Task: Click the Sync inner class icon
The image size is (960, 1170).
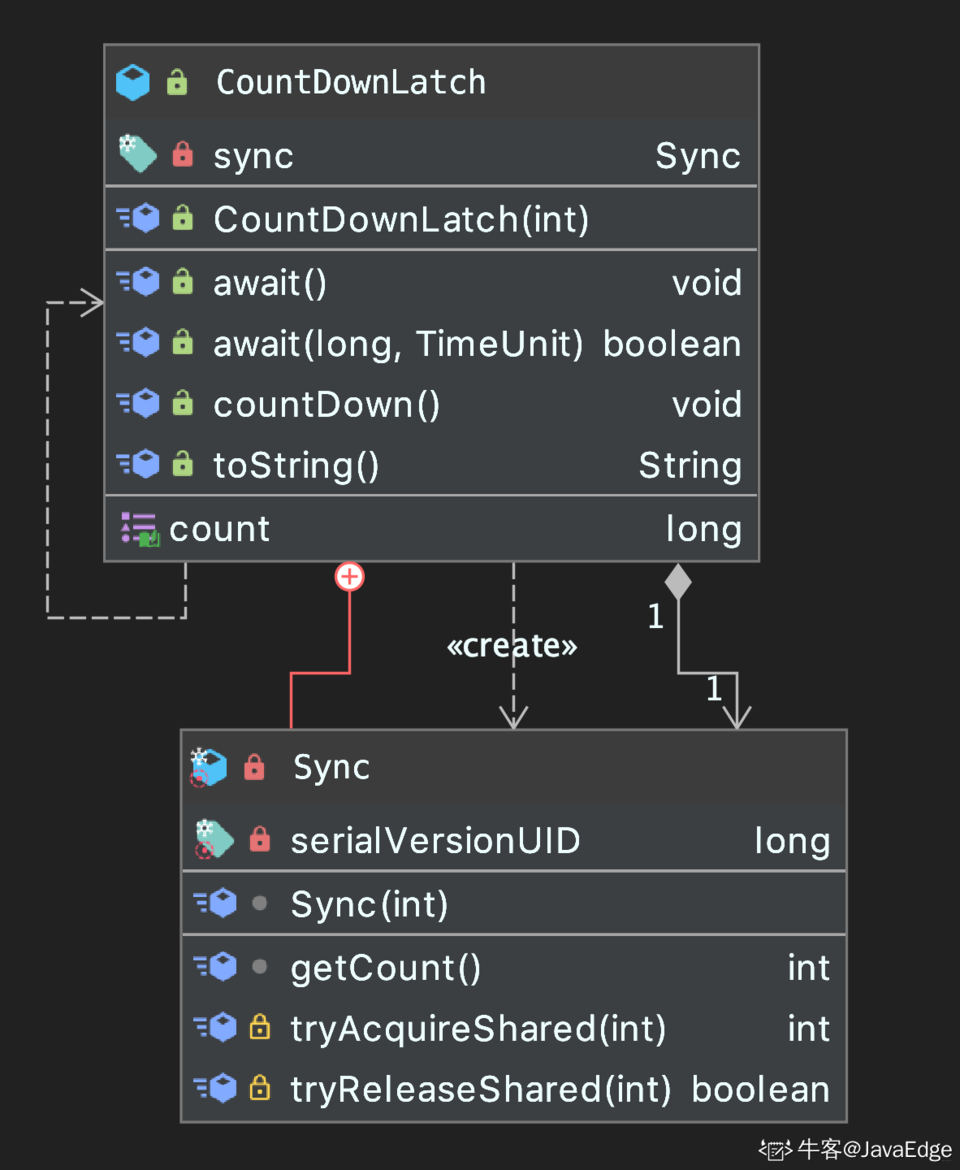Action: 209,767
